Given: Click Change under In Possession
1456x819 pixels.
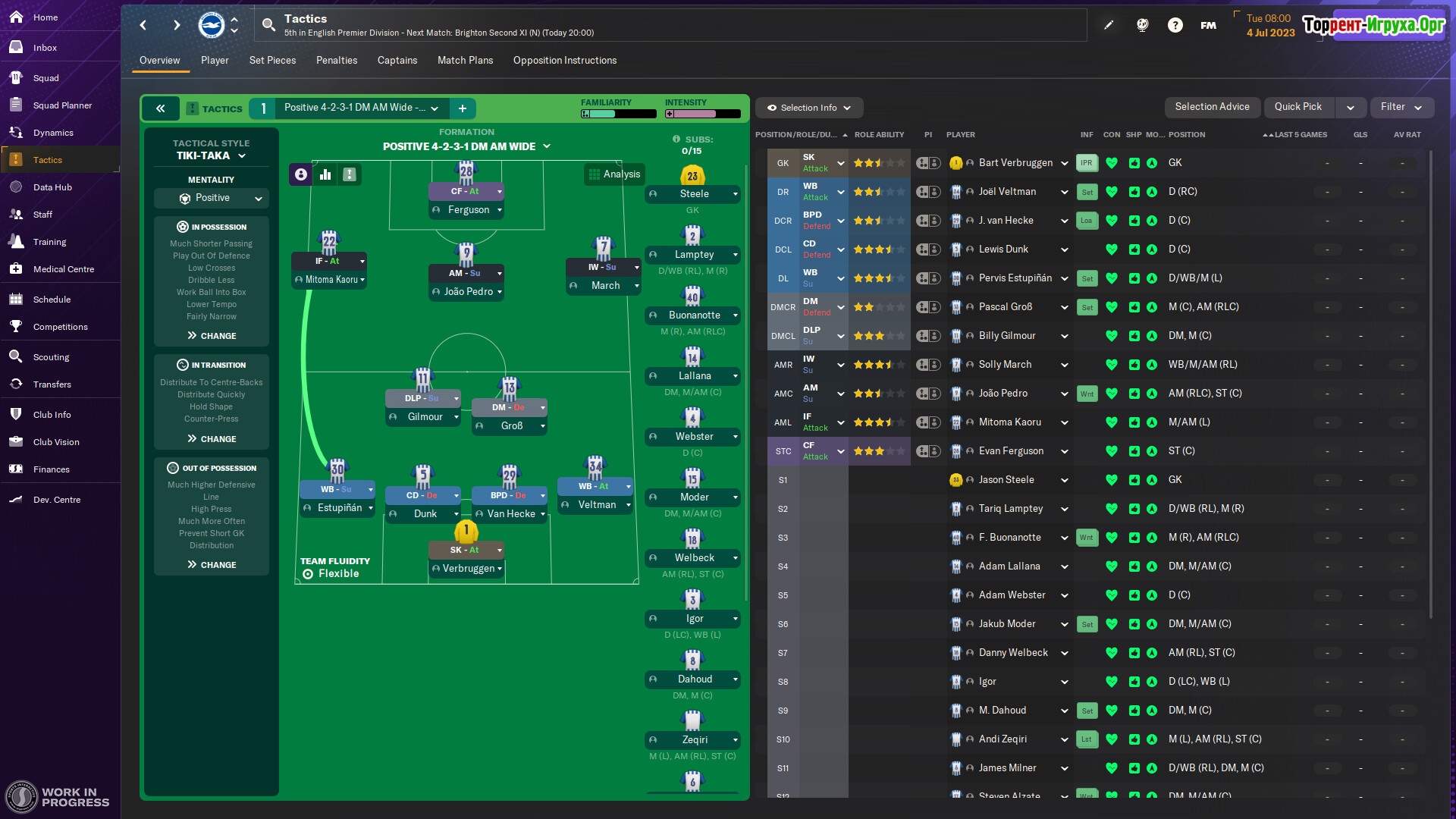Looking at the screenshot, I should tap(212, 336).
